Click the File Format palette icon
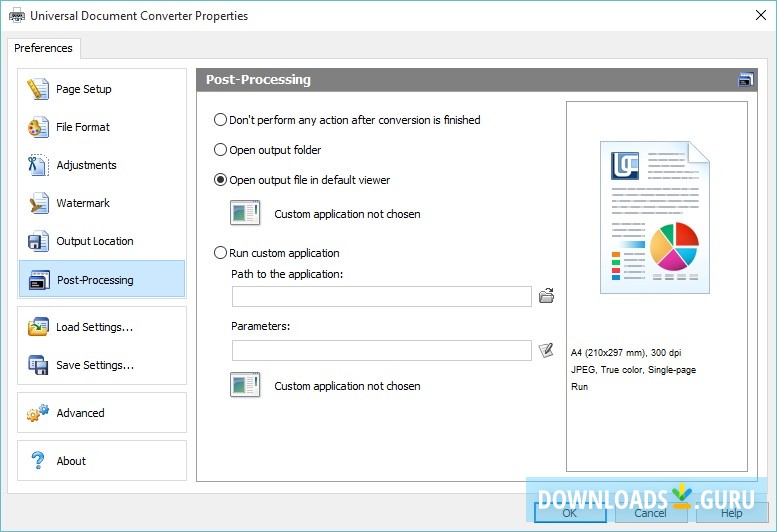The width and height of the screenshot is (777, 532). point(38,127)
